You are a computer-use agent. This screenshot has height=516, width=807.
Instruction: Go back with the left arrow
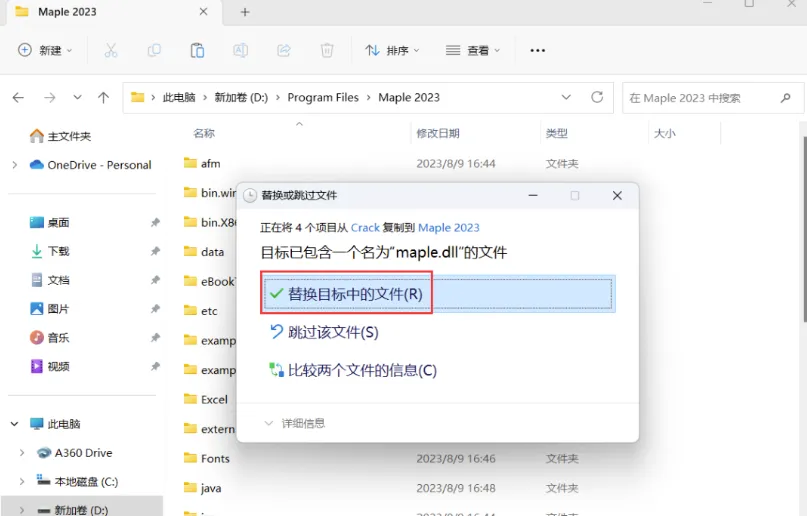[x=19, y=98]
